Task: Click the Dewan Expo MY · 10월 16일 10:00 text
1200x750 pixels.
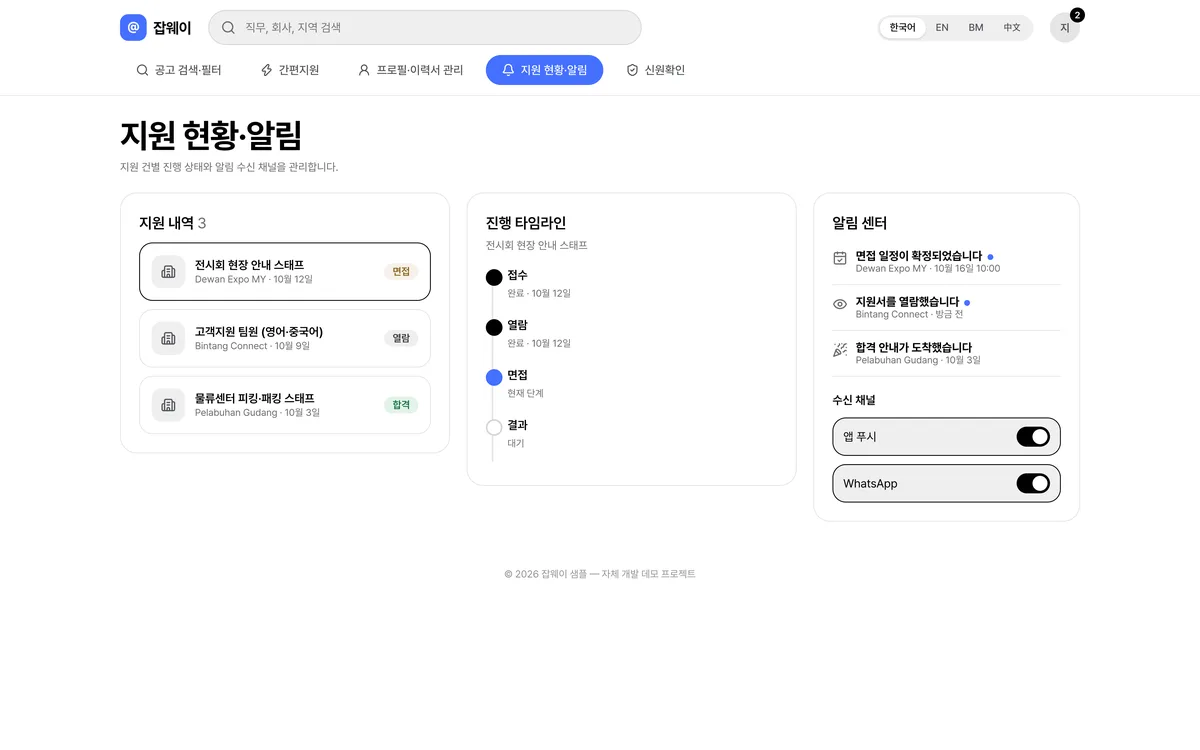Action: [x=928, y=269]
